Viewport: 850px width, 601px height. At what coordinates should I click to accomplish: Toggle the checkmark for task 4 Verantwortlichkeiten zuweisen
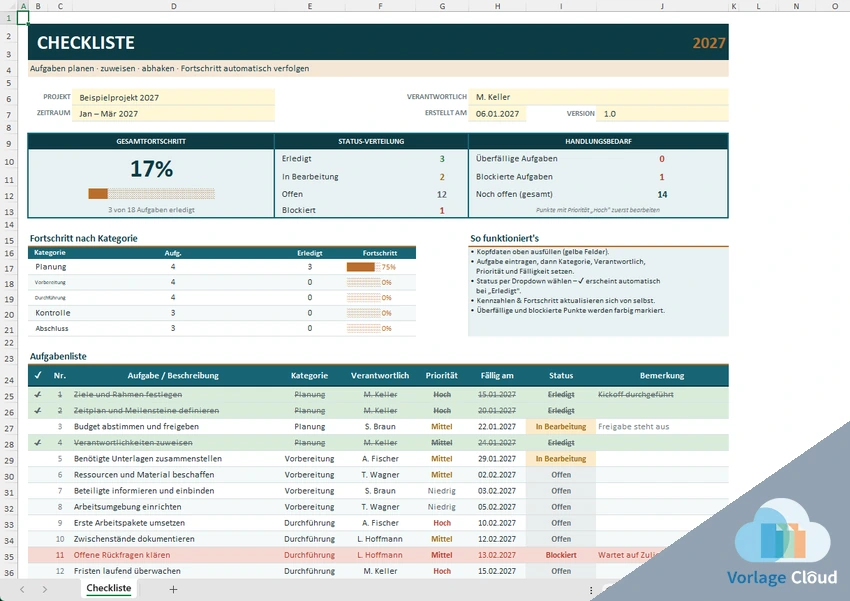click(x=38, y=443)
